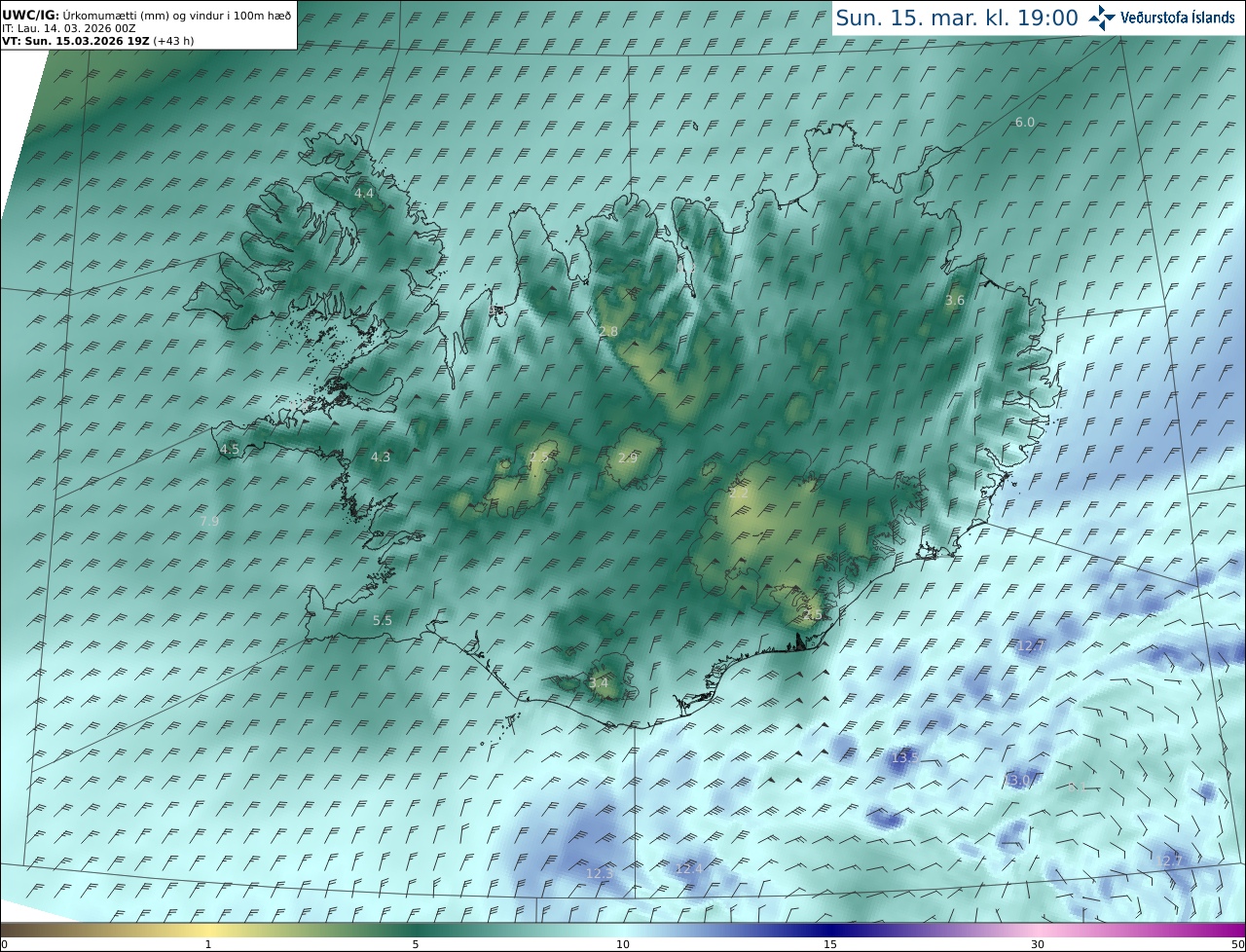Click the Veðurstofa Íslands logo icon
This screenshot has width=1246, height=952.
click(1102, 18)
